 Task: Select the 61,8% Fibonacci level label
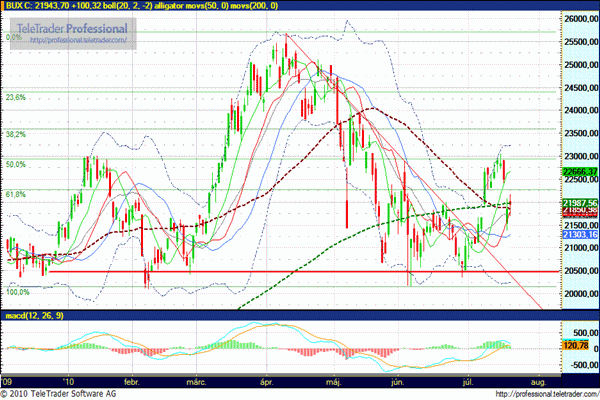tap(15, 195)
